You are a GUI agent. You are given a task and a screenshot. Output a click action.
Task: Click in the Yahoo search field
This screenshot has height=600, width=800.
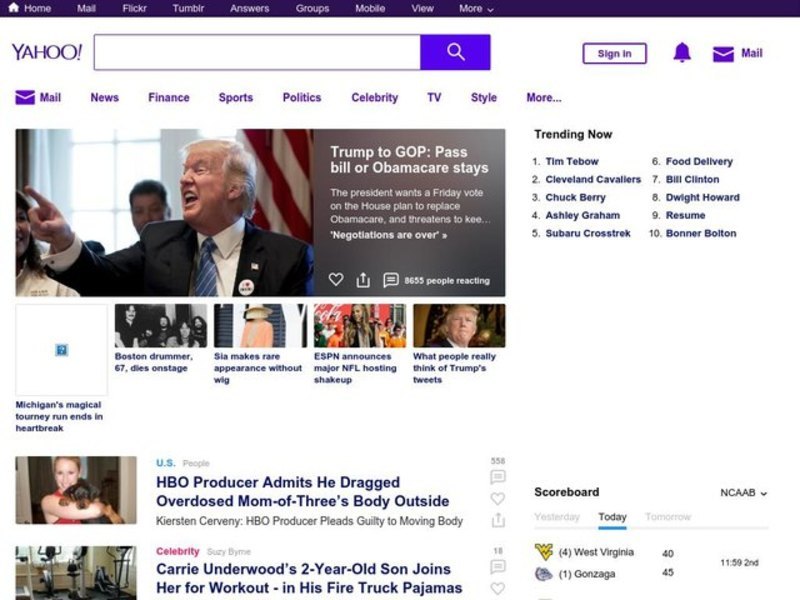click(x=257, y=52)
